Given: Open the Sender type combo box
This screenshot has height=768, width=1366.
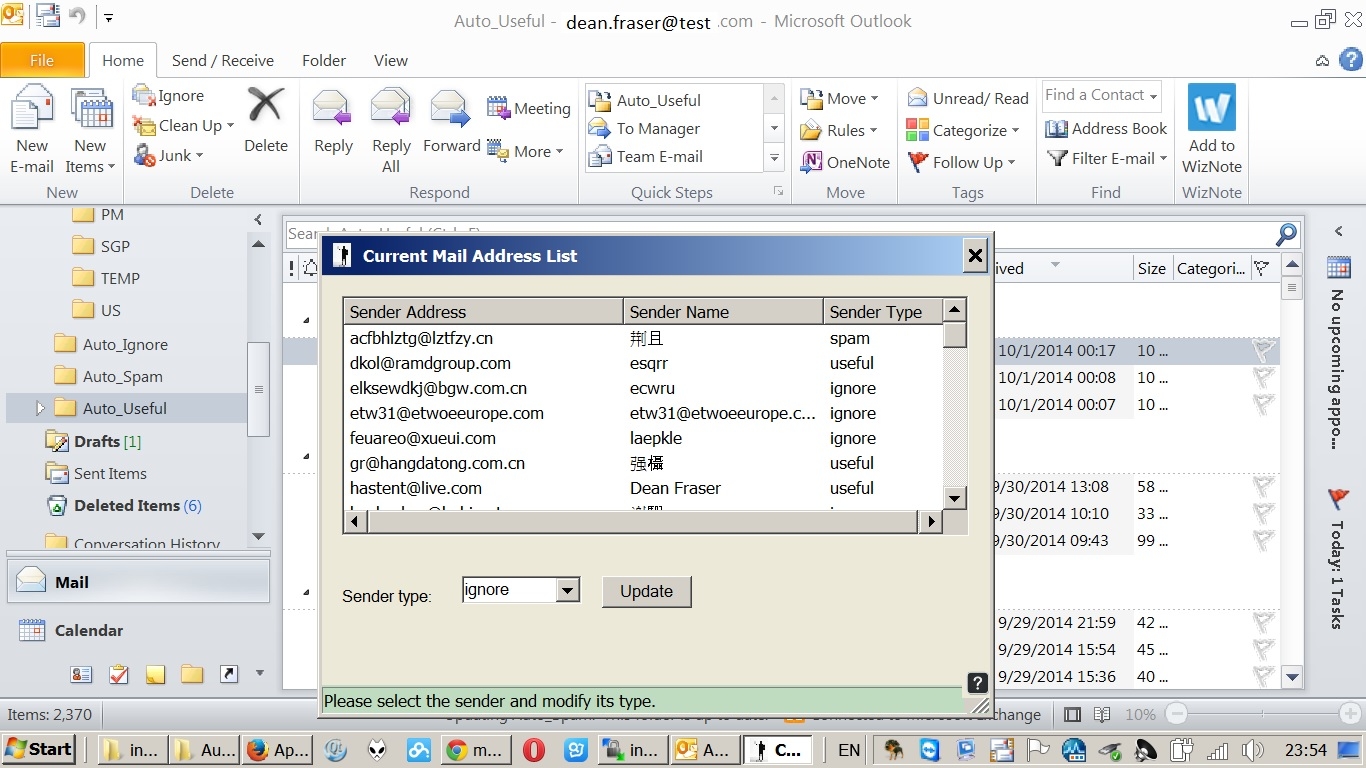Looking at the screenshot, I should point(520,590).
